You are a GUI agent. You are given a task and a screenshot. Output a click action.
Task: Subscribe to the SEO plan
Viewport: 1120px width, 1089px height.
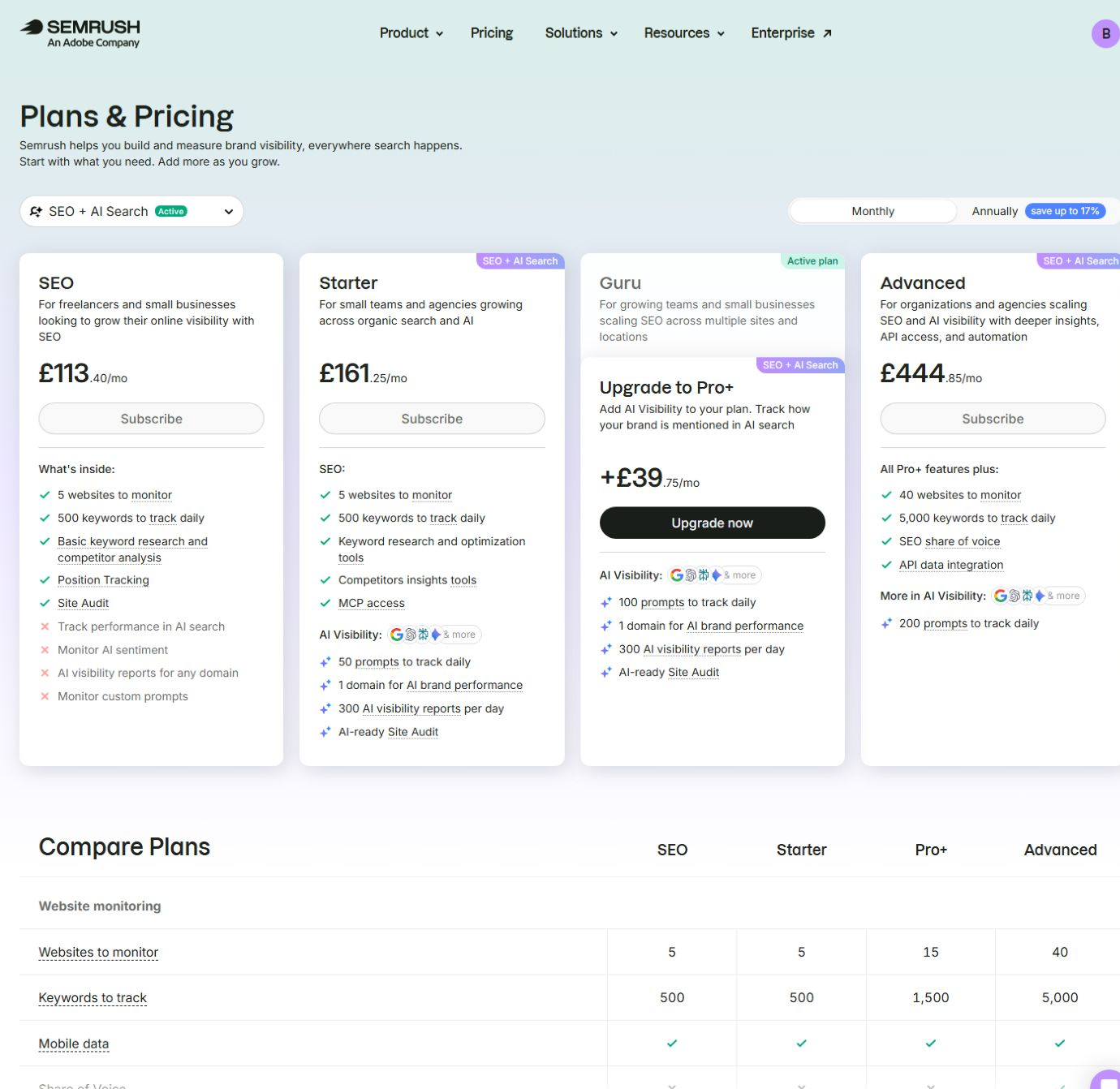click(x=151, y=419)
